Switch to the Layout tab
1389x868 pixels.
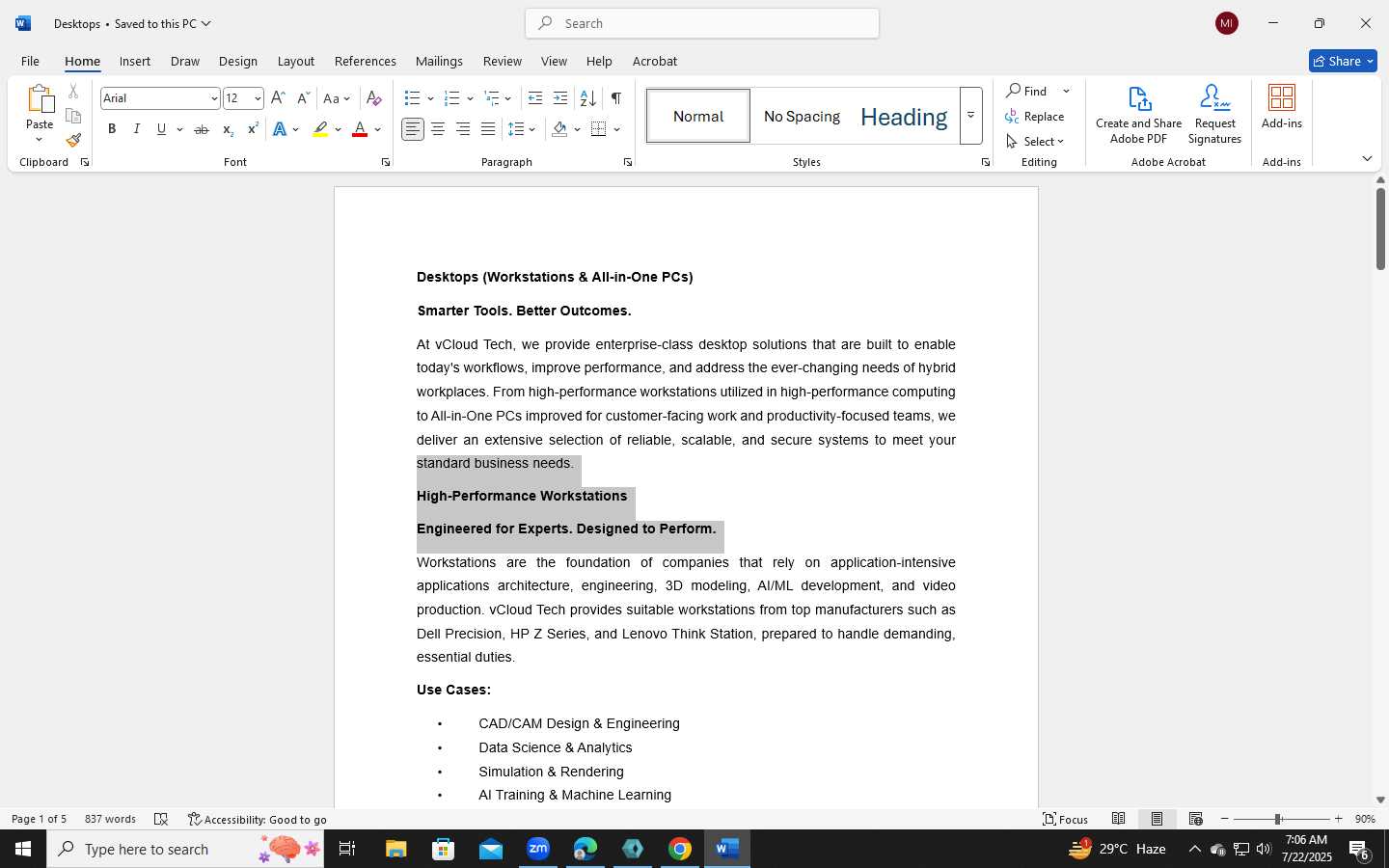coord(296,61)
